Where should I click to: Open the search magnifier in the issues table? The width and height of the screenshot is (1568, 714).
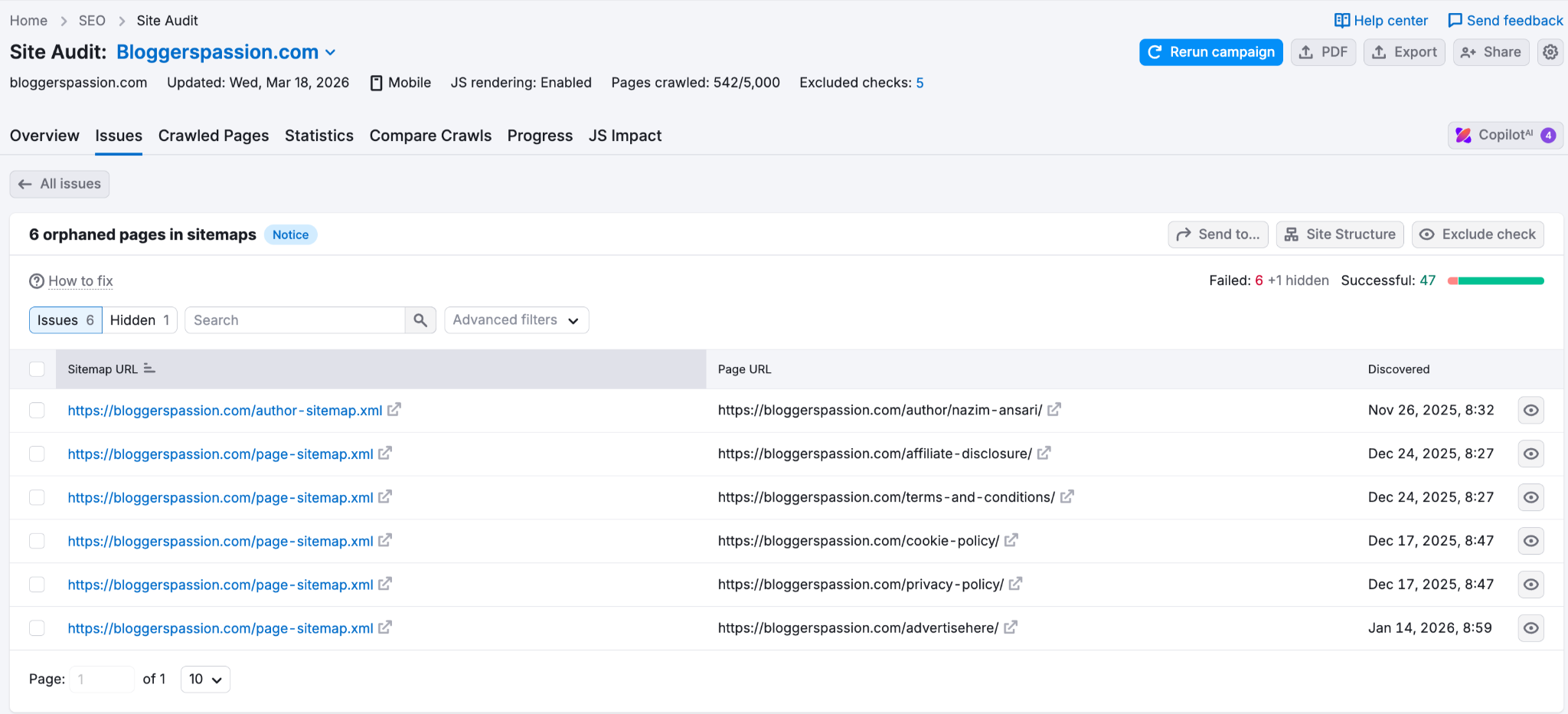(420, 319)
